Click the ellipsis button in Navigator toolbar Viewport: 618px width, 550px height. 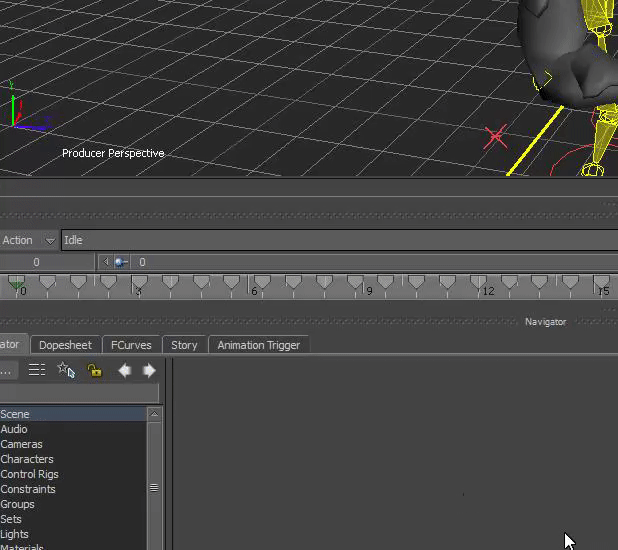pyautogui.click(x=7, y=370)
